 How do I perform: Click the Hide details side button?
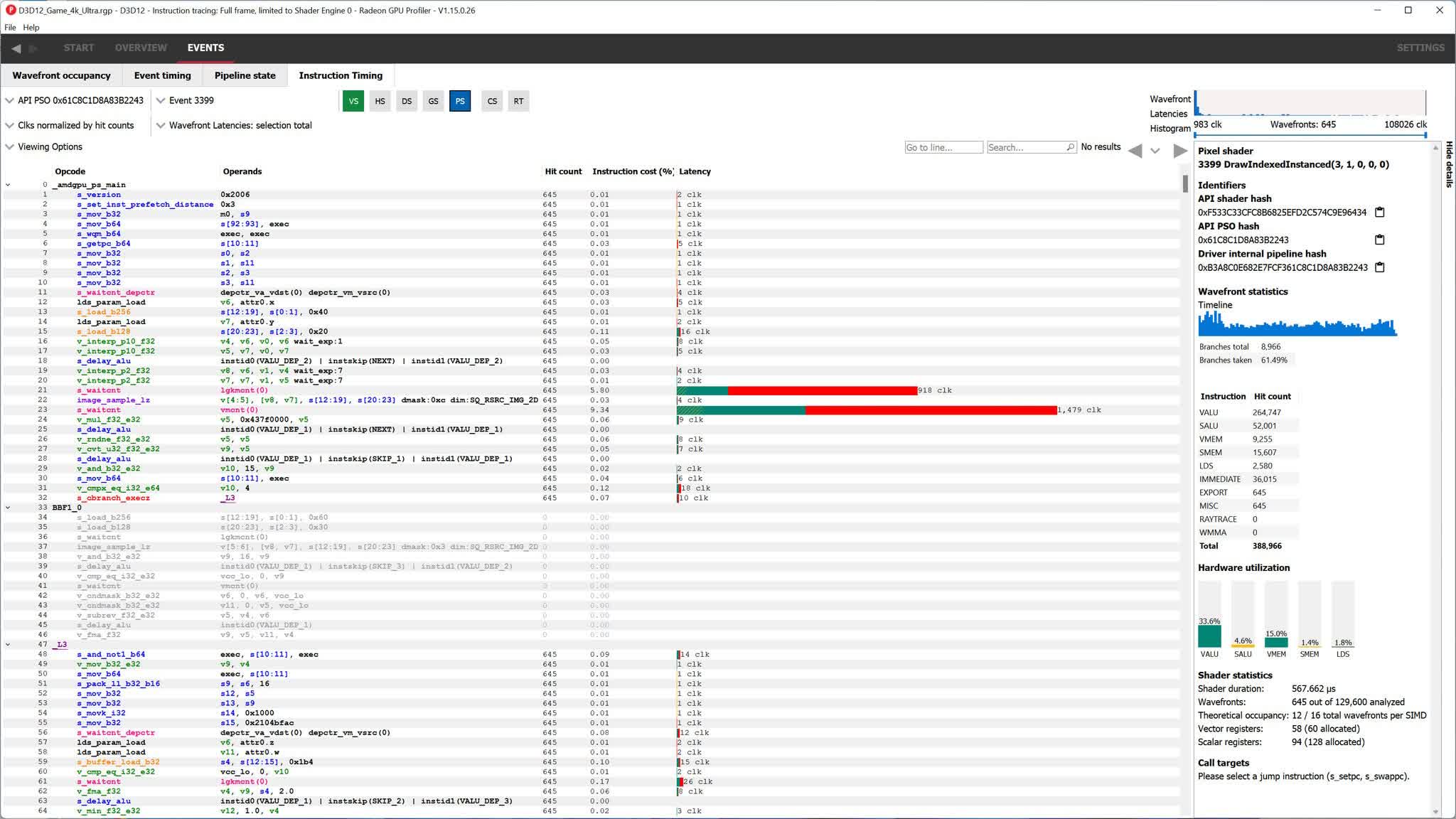click(x=1449, y=164)
